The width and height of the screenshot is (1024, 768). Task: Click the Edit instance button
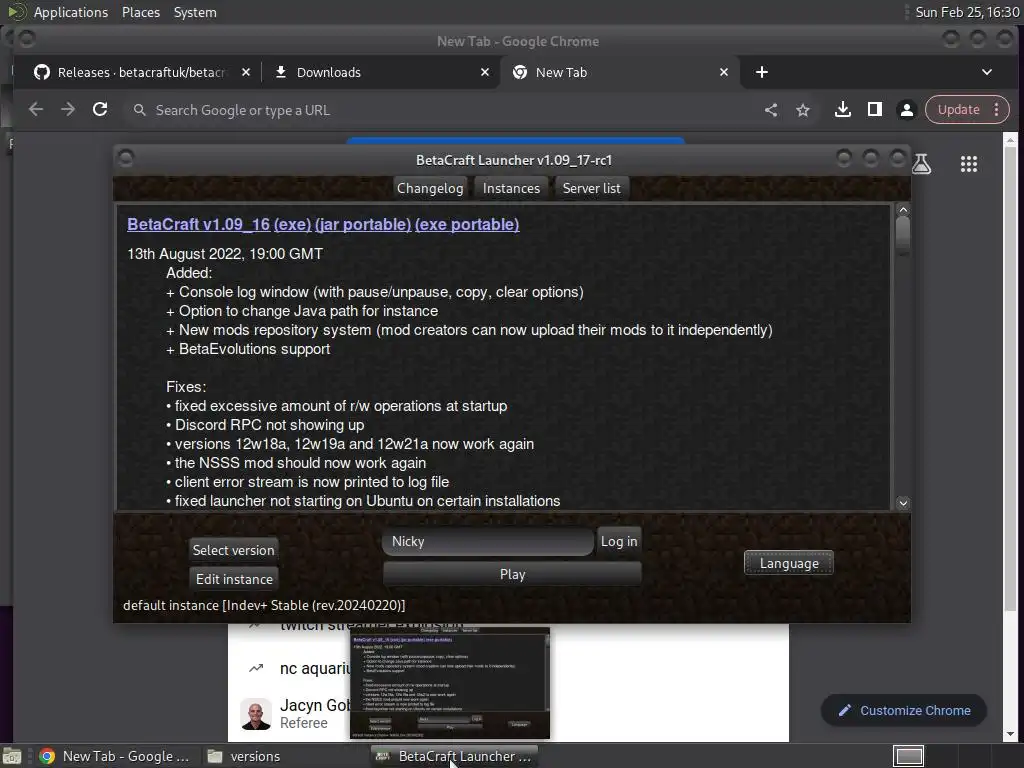(234, 579)
